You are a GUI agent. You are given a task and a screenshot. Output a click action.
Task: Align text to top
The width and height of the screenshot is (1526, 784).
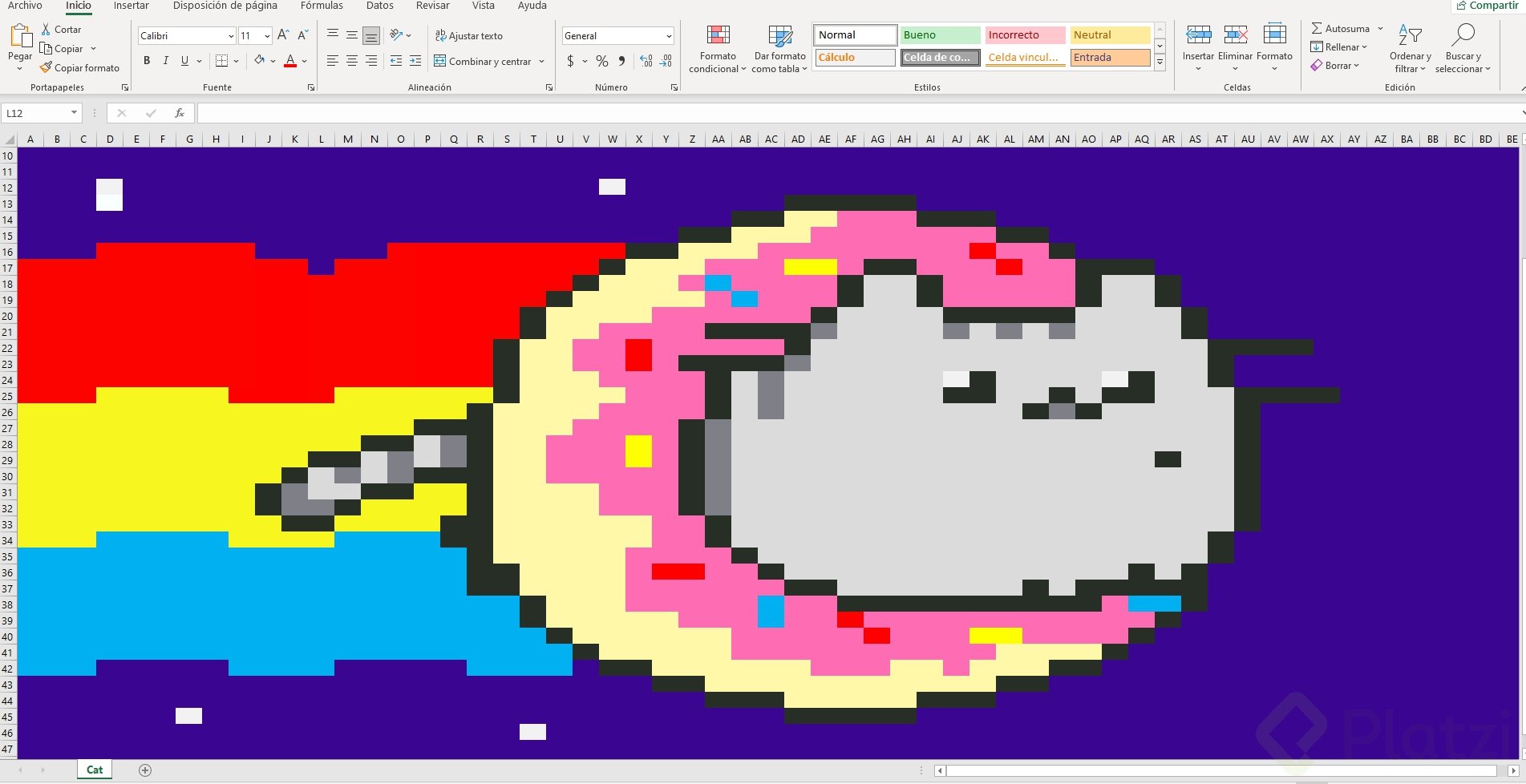point(333,34)
